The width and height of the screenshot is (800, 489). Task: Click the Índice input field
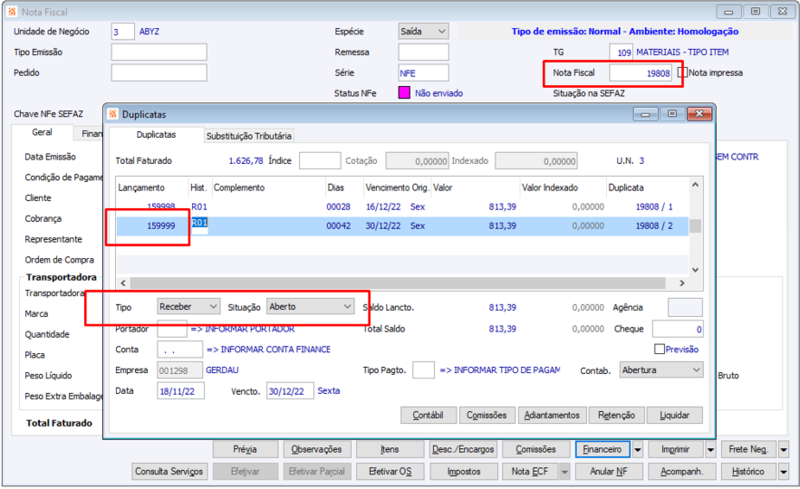click(x=320, y=161)
